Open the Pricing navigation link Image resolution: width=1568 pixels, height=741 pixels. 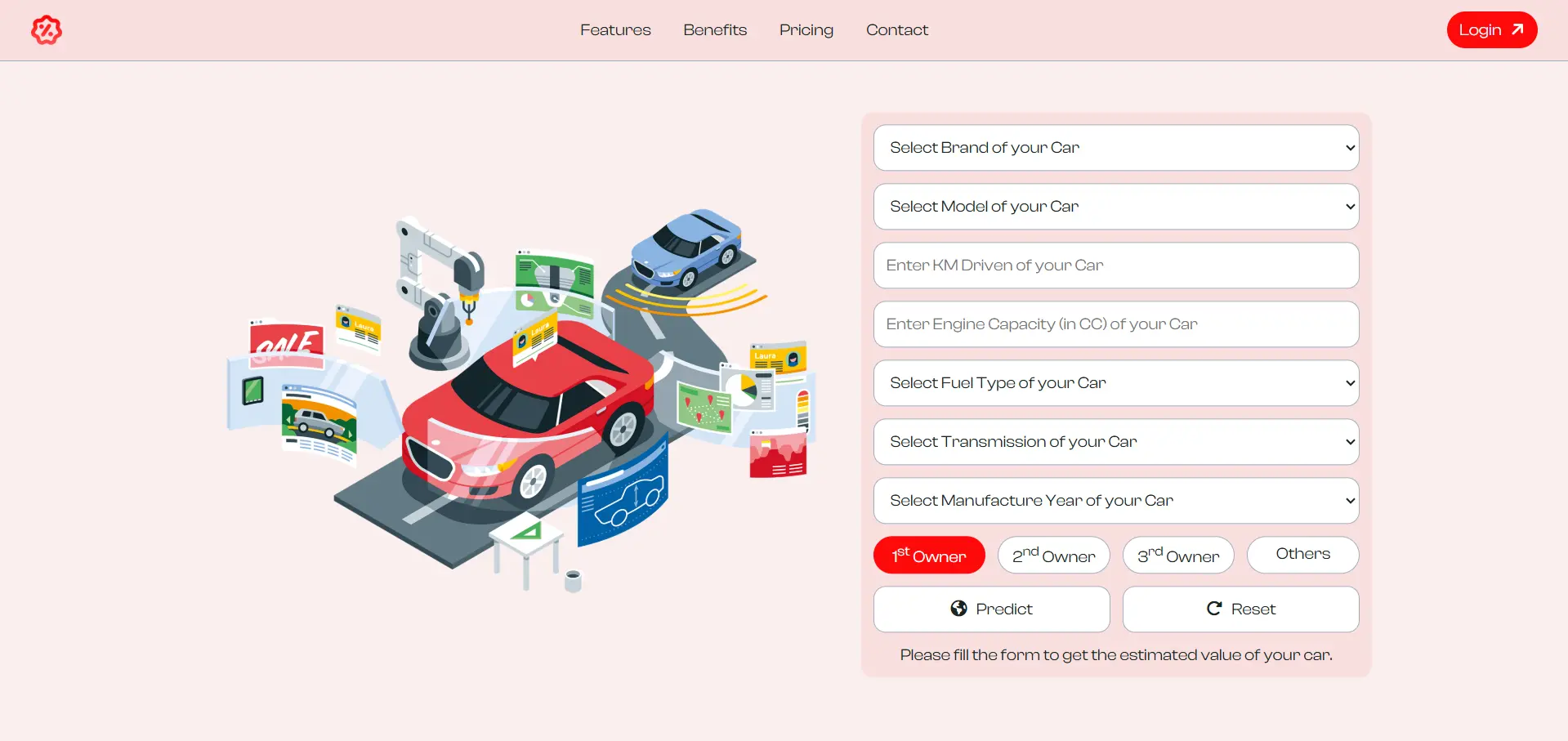pyautogui.click(x=806, y=30)
